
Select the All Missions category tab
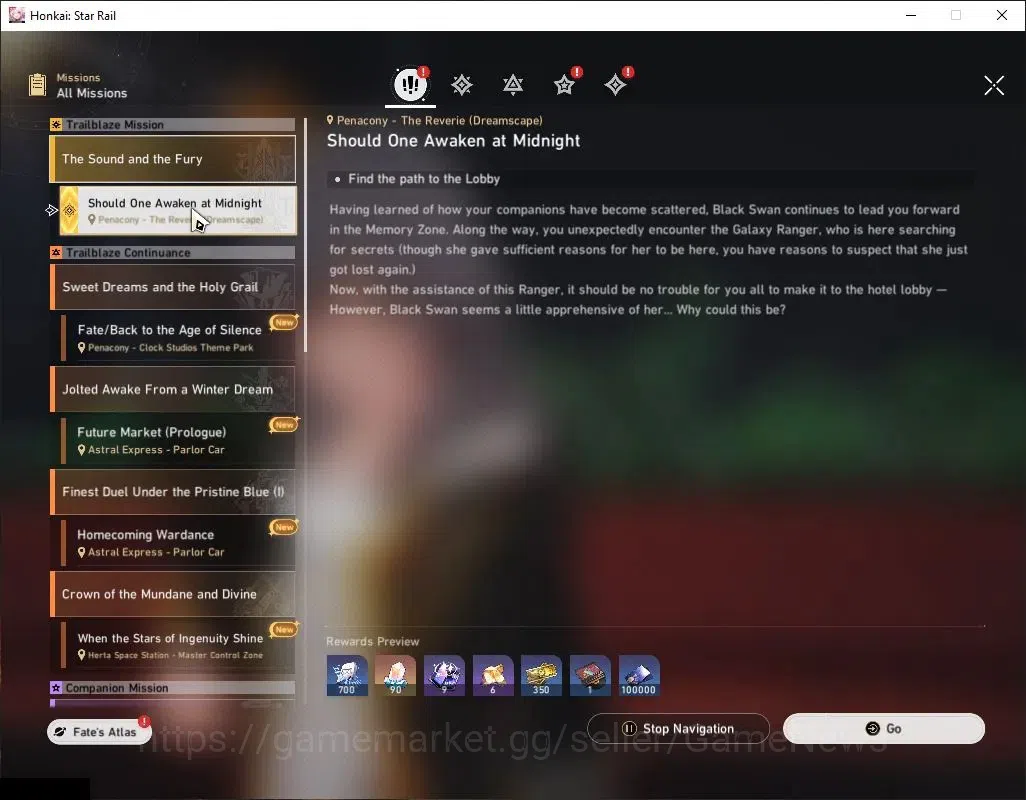[x=410, y=84]
